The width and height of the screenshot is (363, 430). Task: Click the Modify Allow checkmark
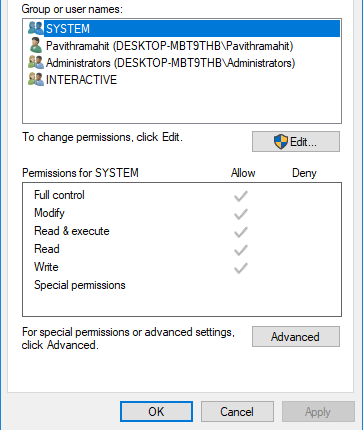241,214
